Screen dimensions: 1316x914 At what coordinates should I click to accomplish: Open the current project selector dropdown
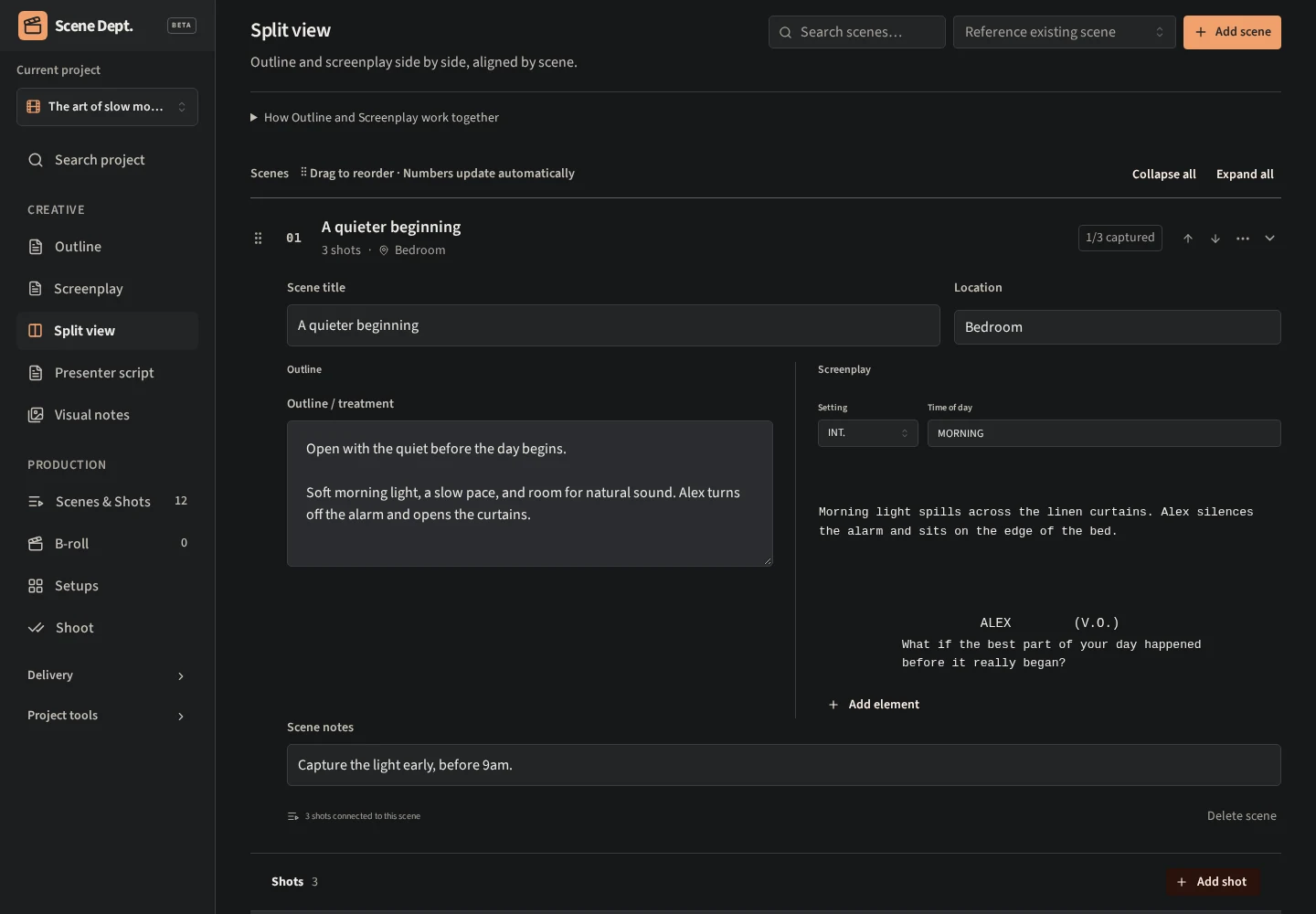tap(107, 107)
